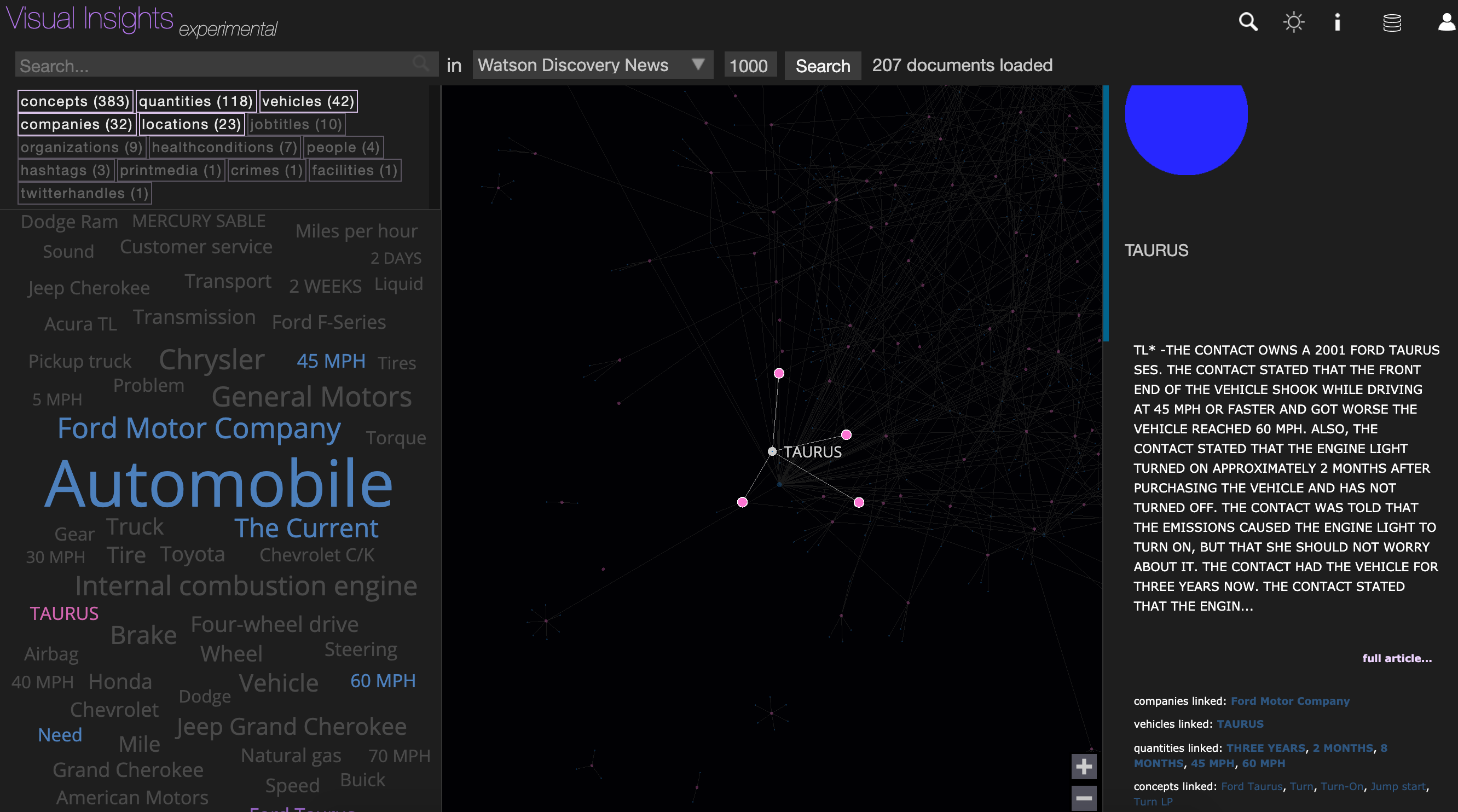
Task: Open the info icon in header
Action: (1338, 22)
